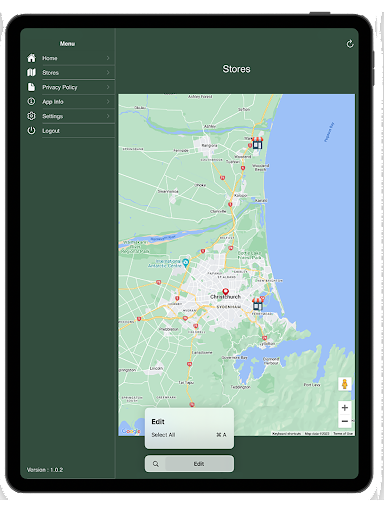Select the Street View pegman on the map
Screen dimensions: 384x512
[345, 384]
